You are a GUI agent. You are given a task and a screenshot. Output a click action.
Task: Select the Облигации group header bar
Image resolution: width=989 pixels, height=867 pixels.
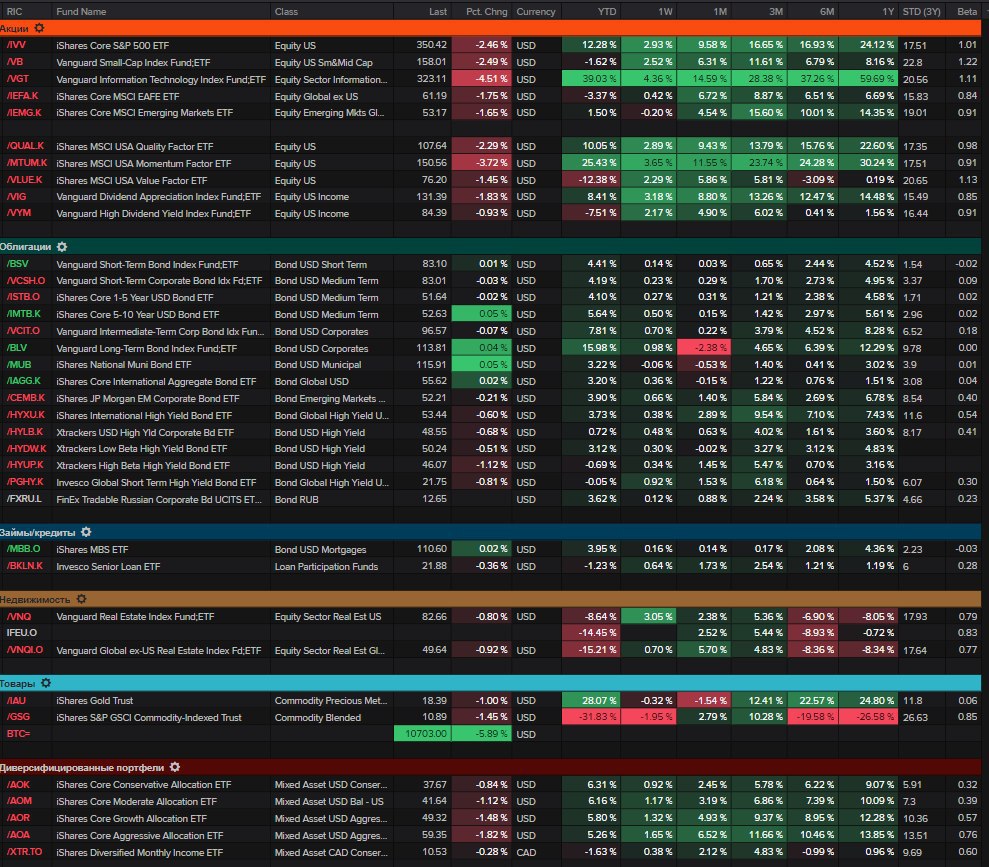[x=491, y=247]
